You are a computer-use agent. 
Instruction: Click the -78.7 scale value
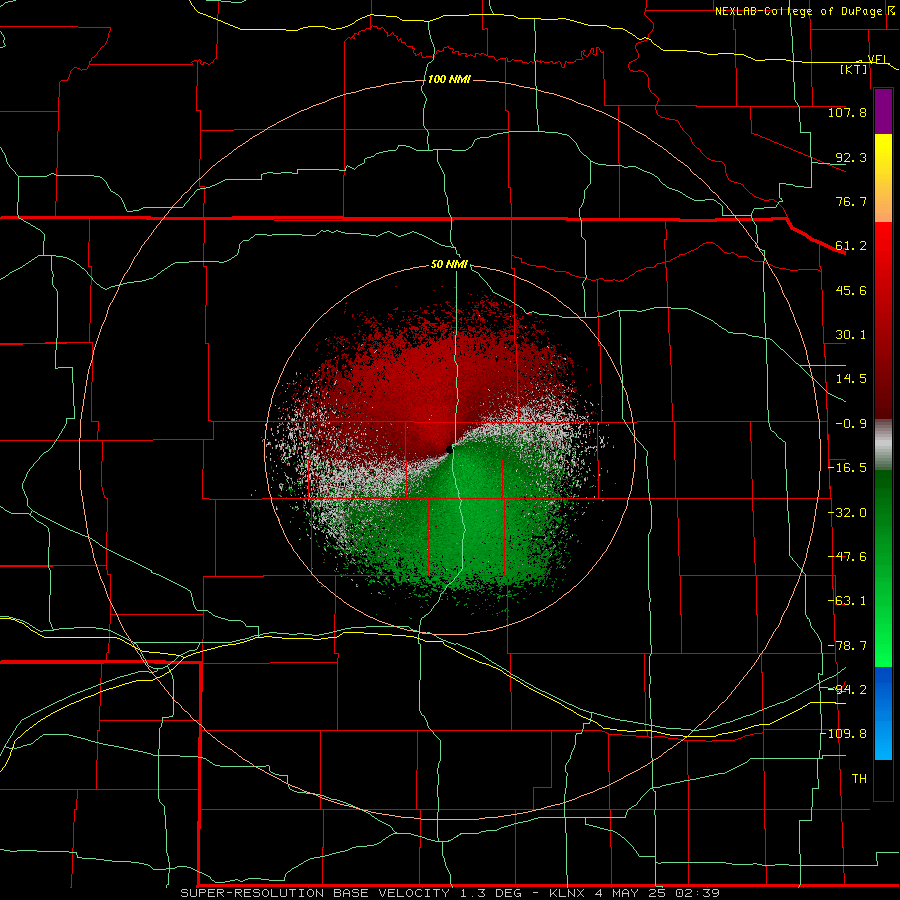coord(847,646)
